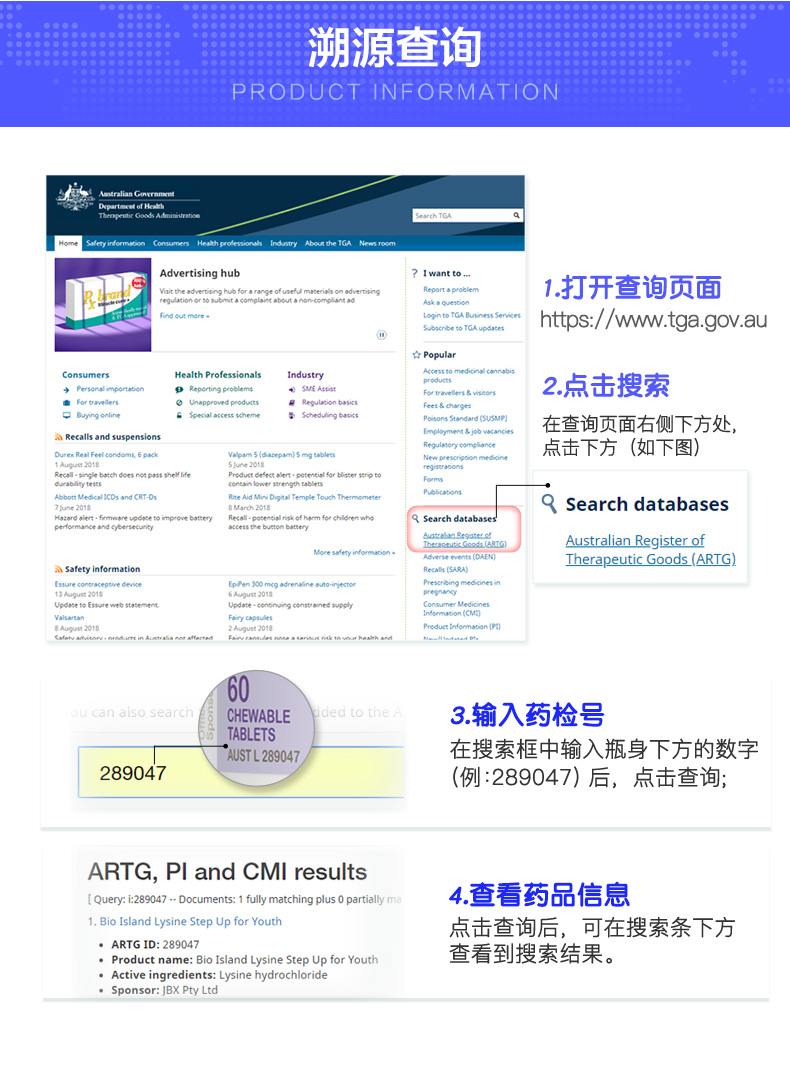The width and height of the screenshot is (790, 1065).
Task: Open the Home tab in TGA navigation
Action: (68, 243)
